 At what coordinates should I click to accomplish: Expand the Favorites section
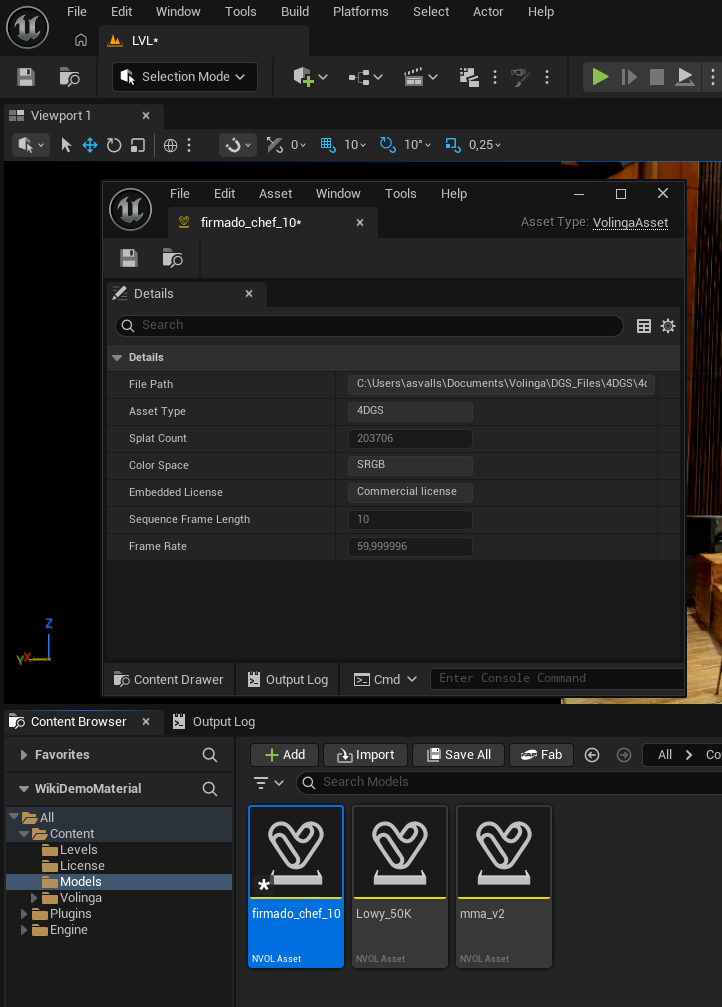[x=24, y=755]
